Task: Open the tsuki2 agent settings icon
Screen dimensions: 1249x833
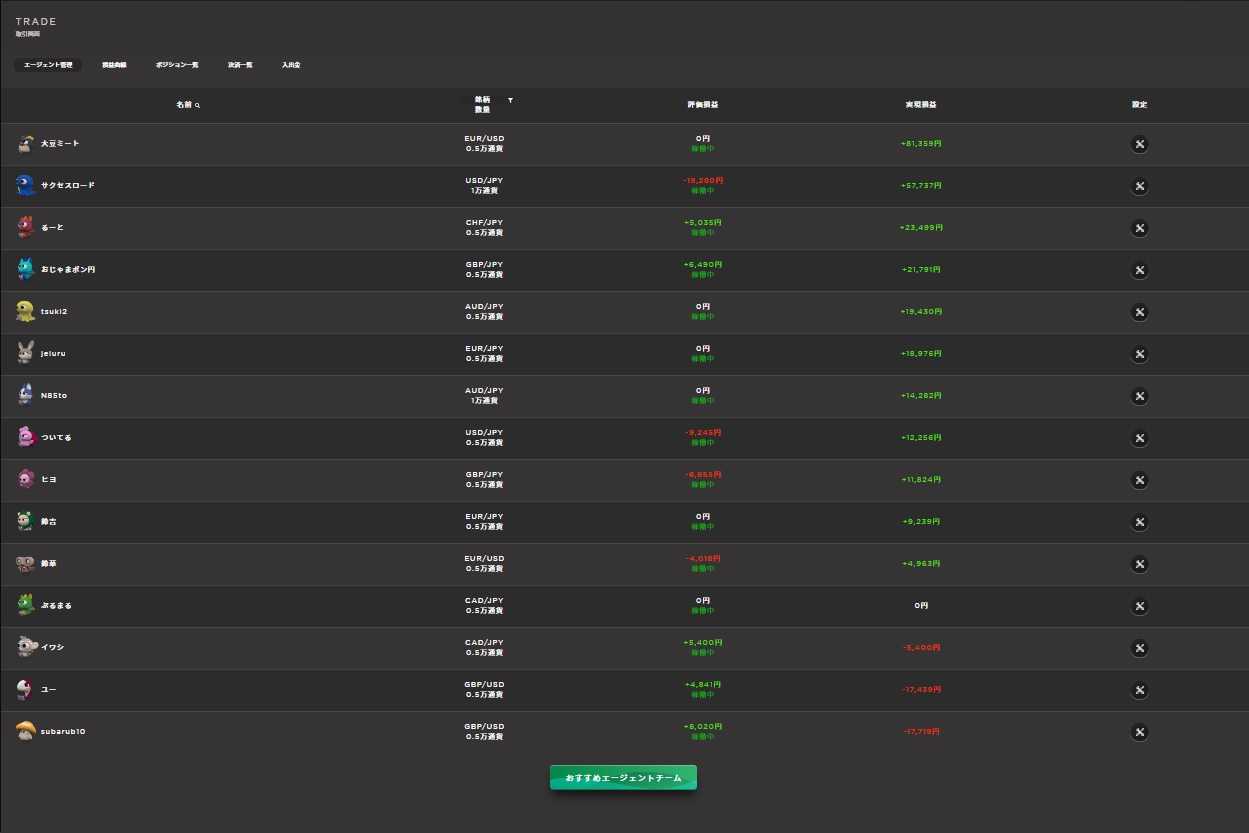Action: (x=1139, y=312)
